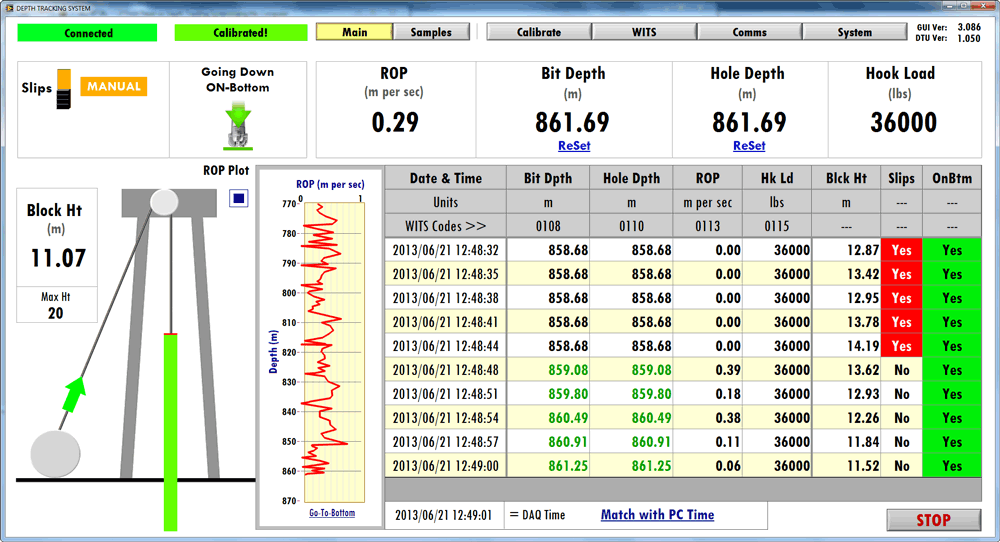
Task: Click WITS code 0115 cell
Action: tap(777, 226)
